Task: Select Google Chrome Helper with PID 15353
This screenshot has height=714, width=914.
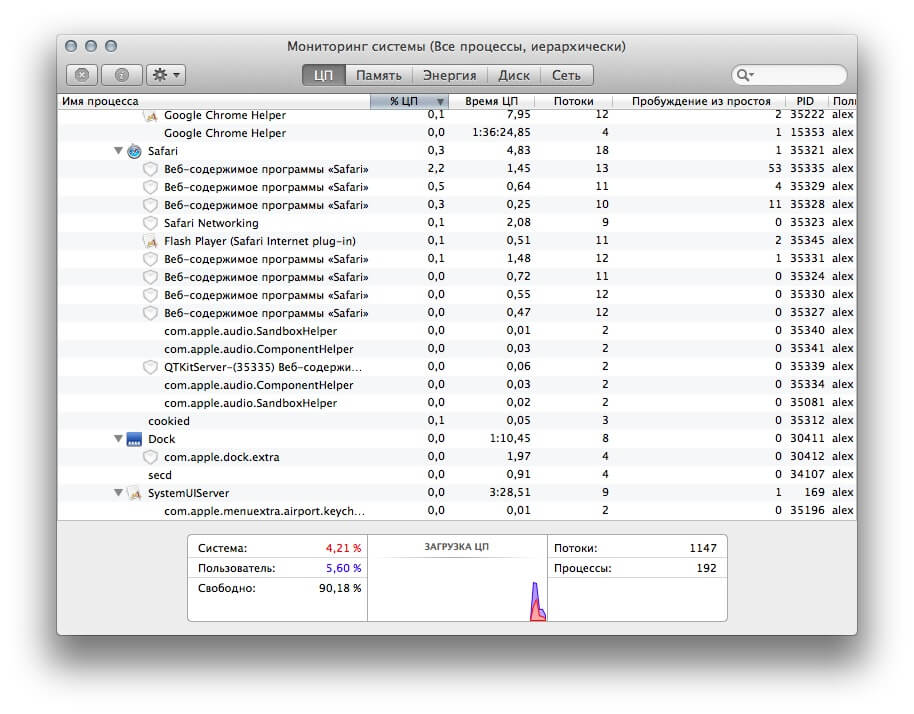Action: pos(457,133)
